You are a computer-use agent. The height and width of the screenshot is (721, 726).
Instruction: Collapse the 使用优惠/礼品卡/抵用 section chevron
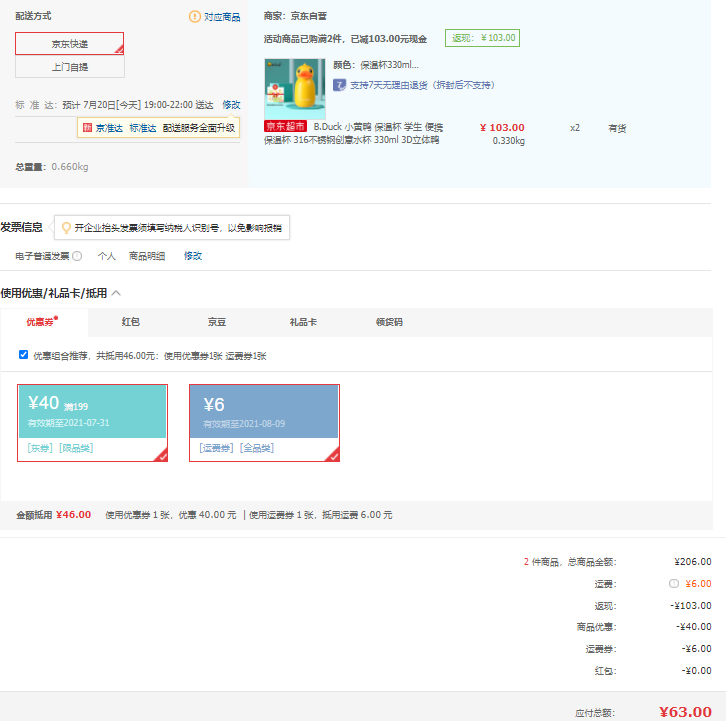point(116,293)
